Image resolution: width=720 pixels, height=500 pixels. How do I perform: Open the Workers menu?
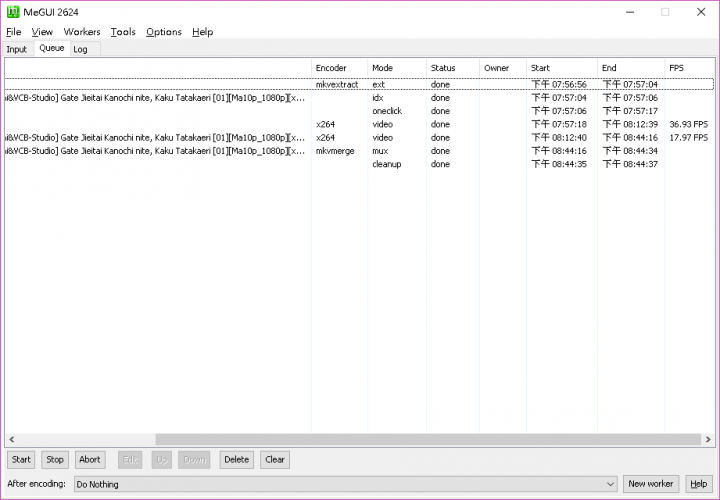point(82,32)
